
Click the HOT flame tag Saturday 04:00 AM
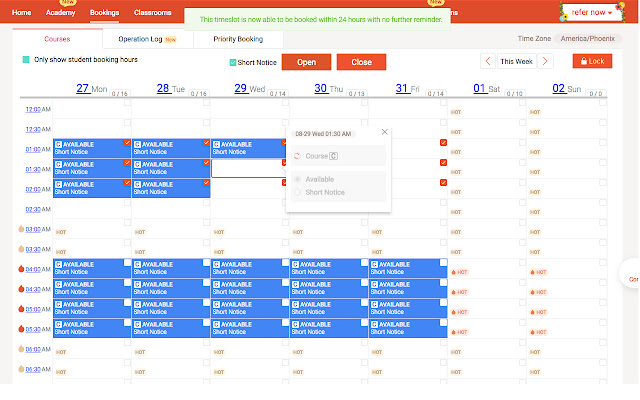460,272
